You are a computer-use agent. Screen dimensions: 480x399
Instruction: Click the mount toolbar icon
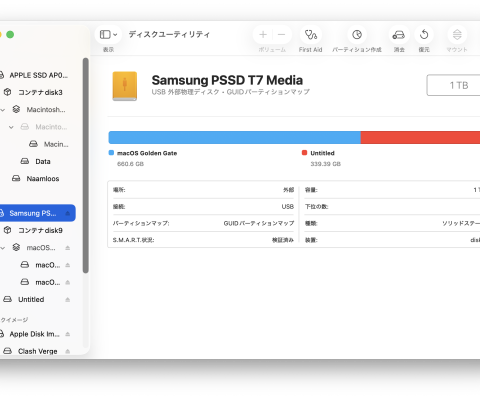click(x=457, y=34)
